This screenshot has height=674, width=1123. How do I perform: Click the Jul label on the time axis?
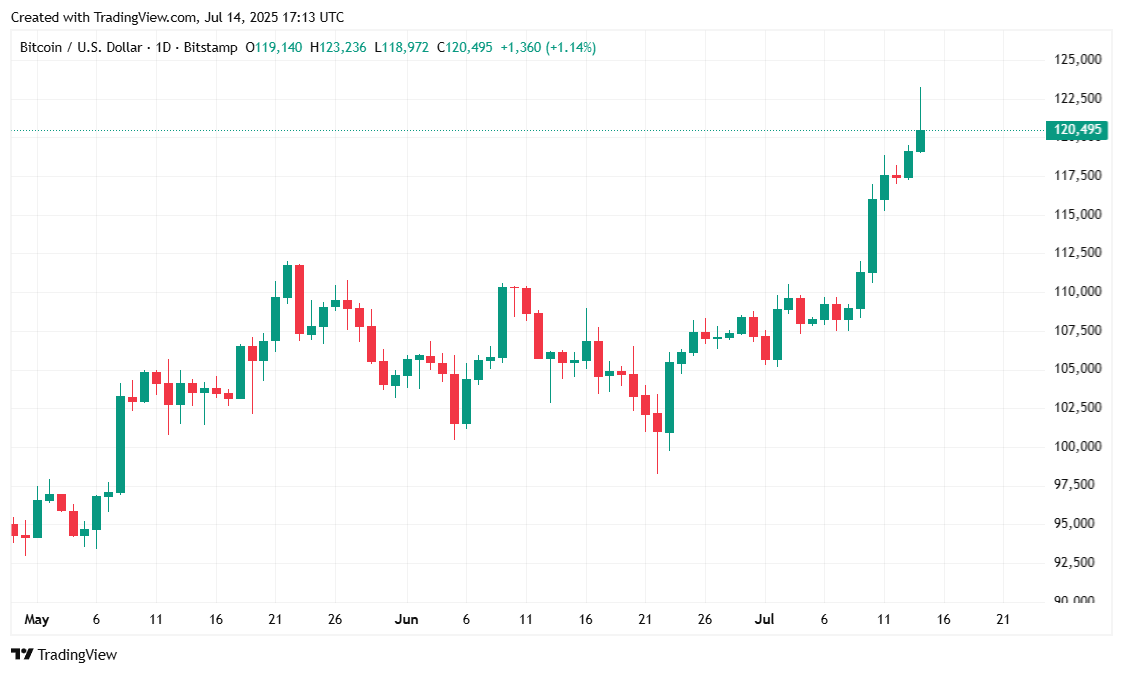point(764,620)
